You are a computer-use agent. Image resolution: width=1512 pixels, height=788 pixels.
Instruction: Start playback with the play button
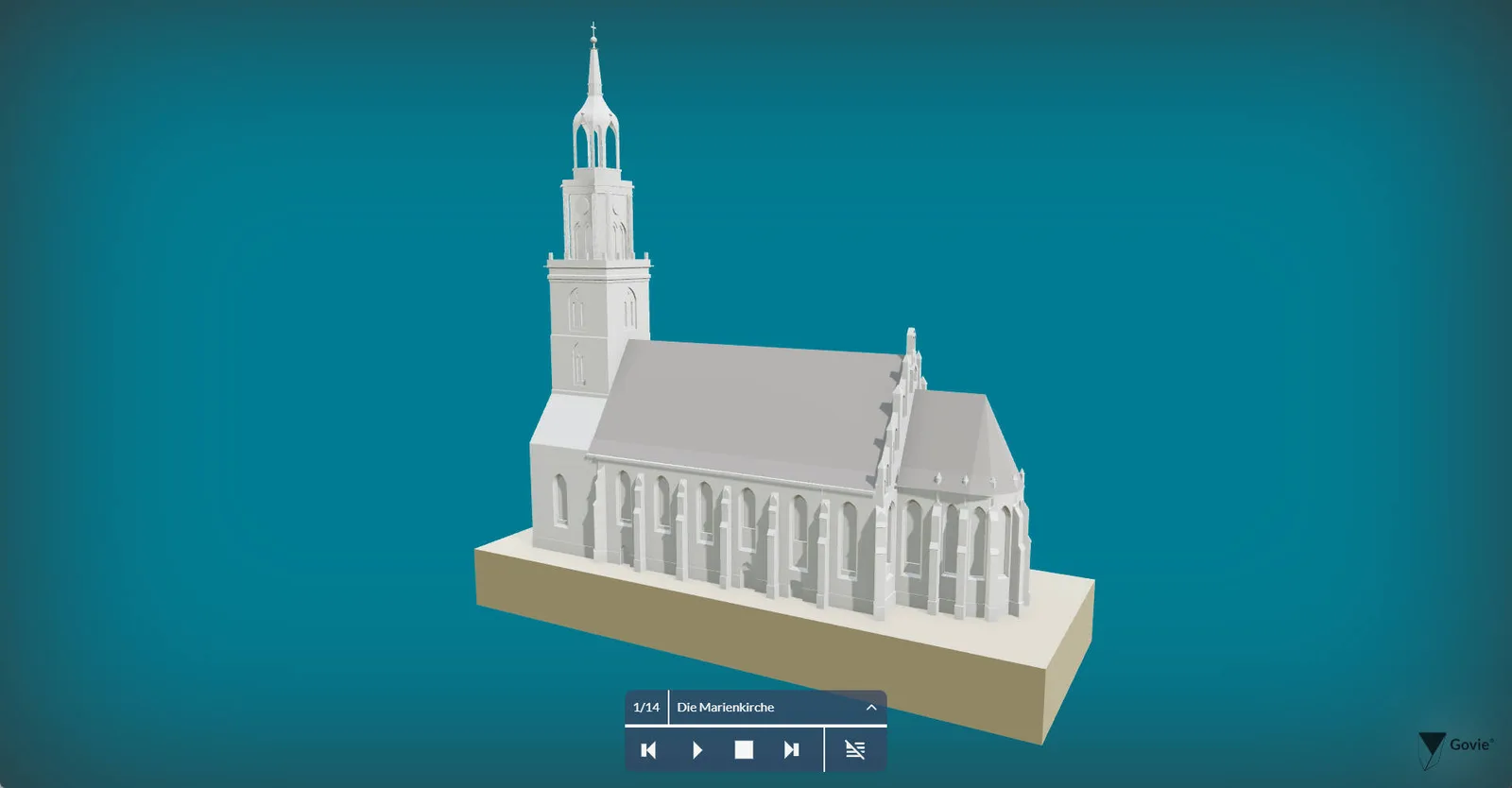tap(697, 750)
